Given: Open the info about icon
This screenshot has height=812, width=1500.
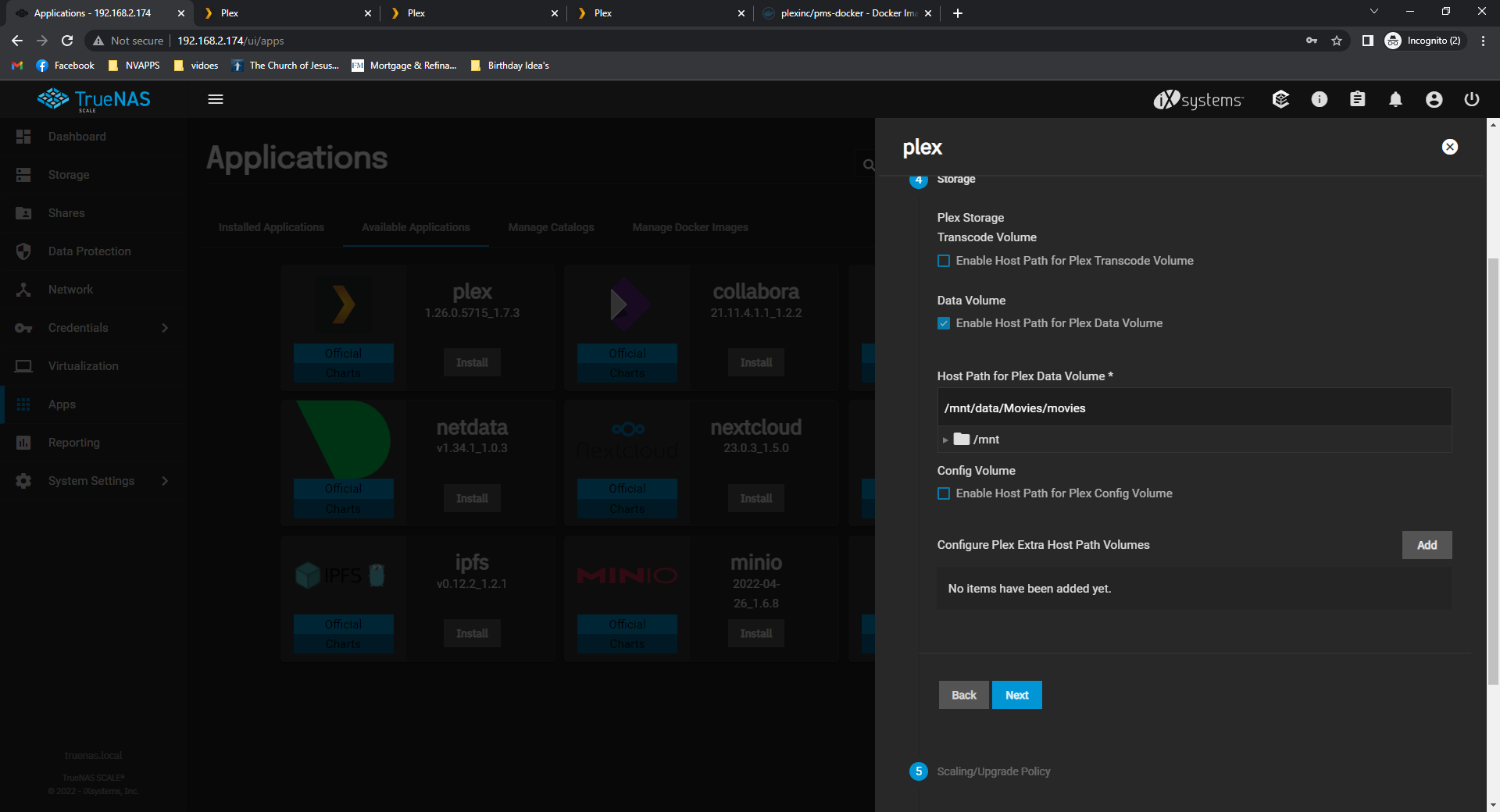Looking at the screenshot, I should [x=1320, y=99].
